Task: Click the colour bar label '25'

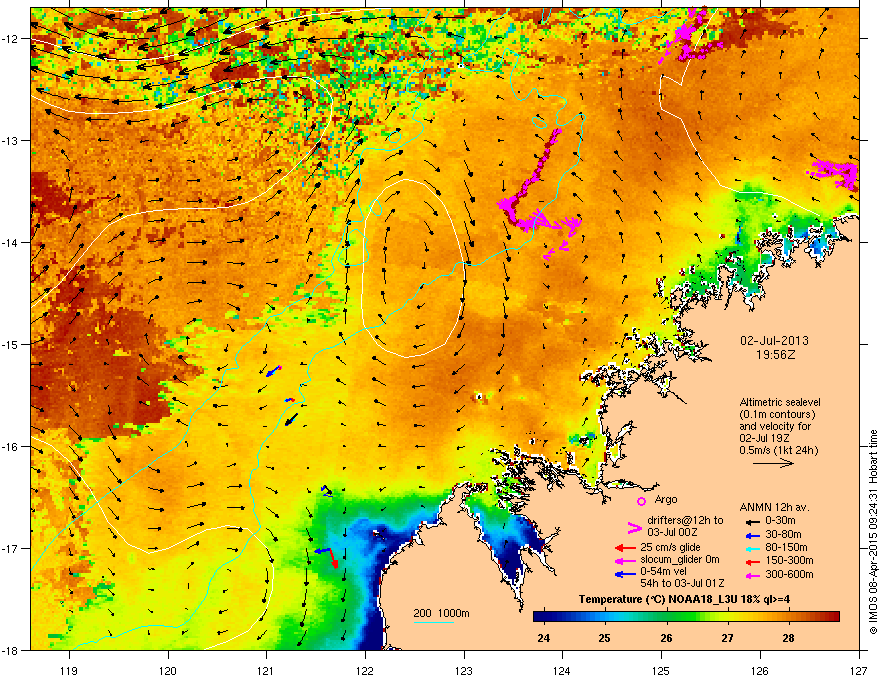Action: click(x=604, y=638)
